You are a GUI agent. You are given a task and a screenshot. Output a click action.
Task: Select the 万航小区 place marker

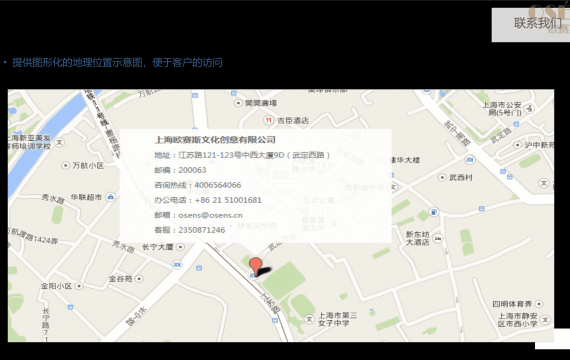(65, 165)
